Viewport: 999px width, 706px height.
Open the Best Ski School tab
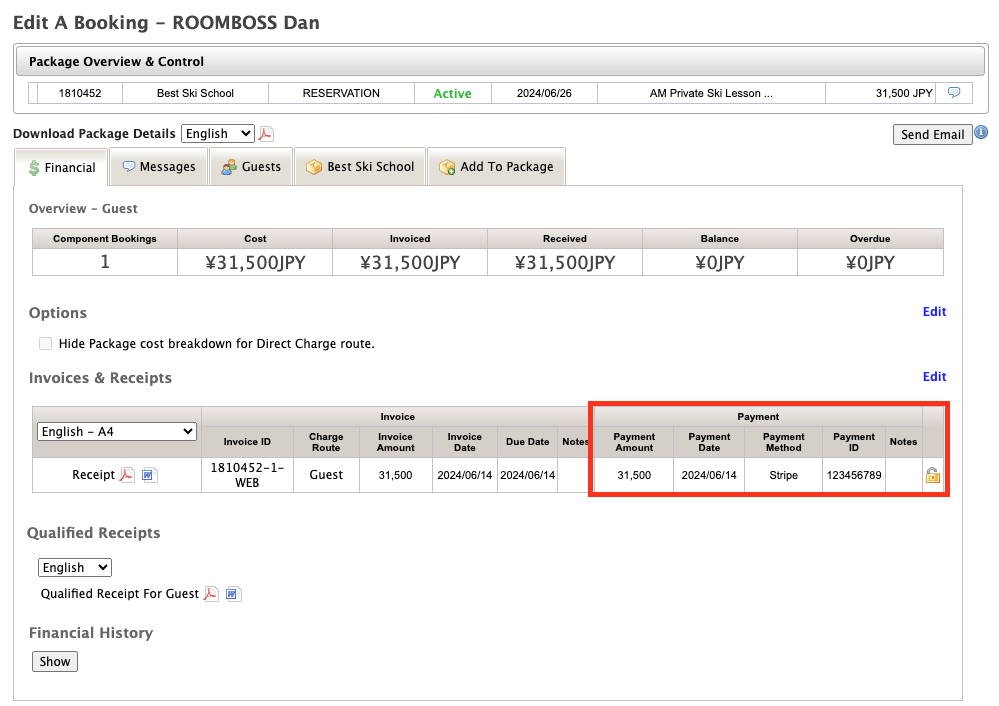pyautogui.click(x=360, y=167)
